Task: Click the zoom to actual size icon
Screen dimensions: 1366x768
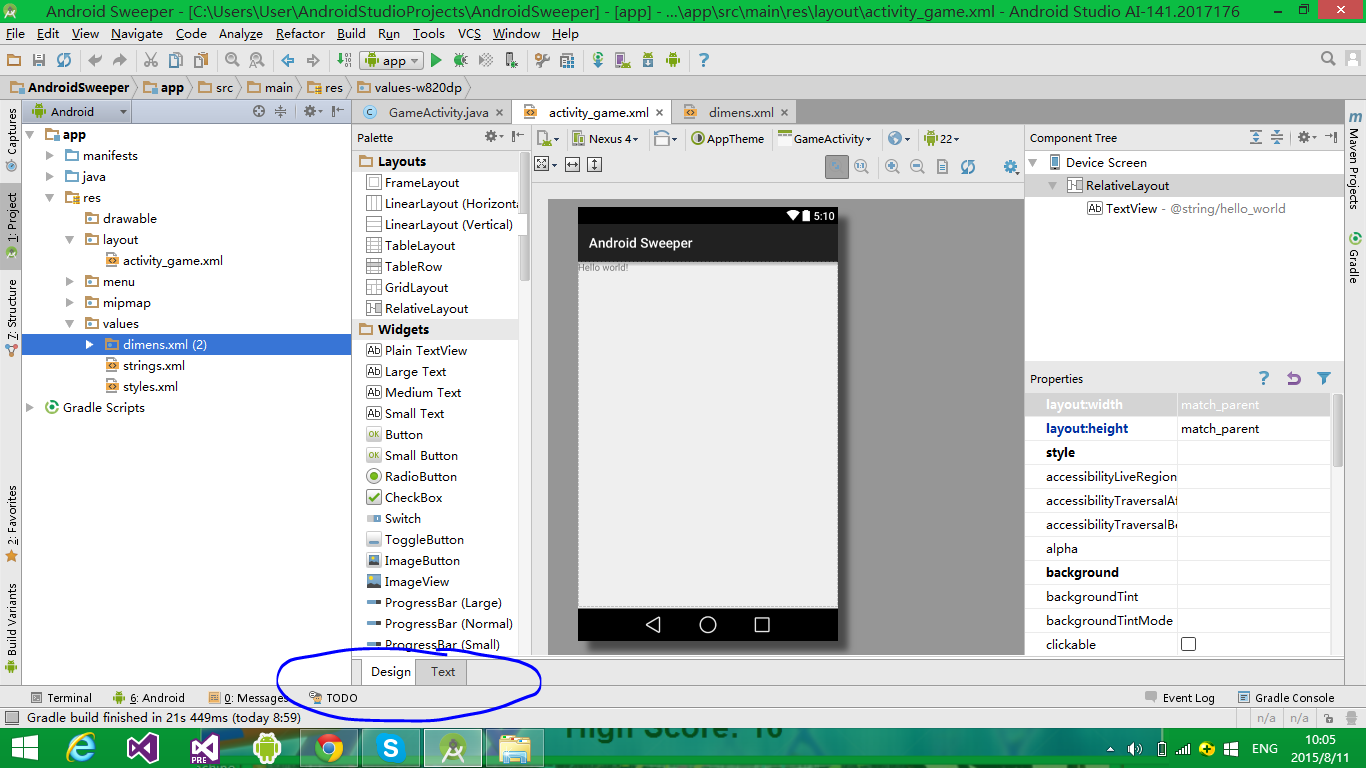Action: (861, 167)
